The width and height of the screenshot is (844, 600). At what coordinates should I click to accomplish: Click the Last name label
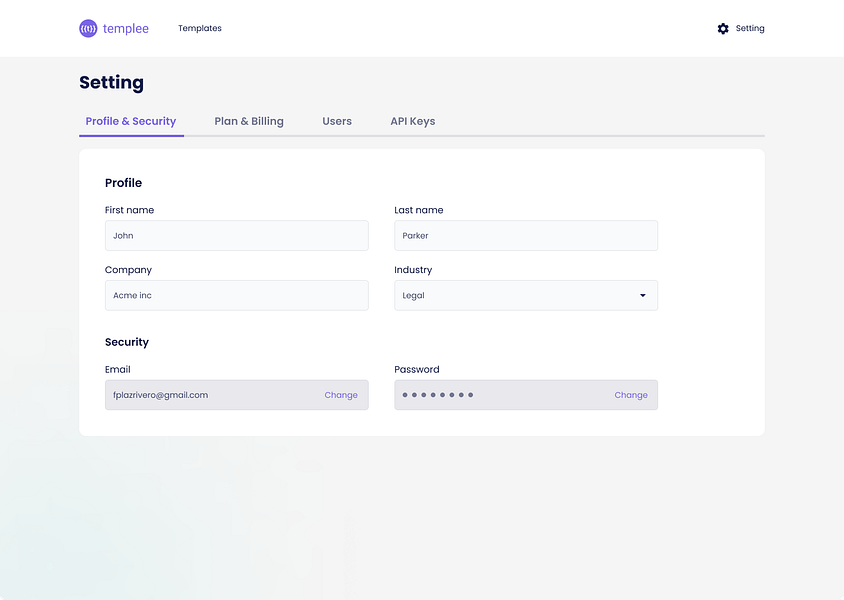(419, 210)
